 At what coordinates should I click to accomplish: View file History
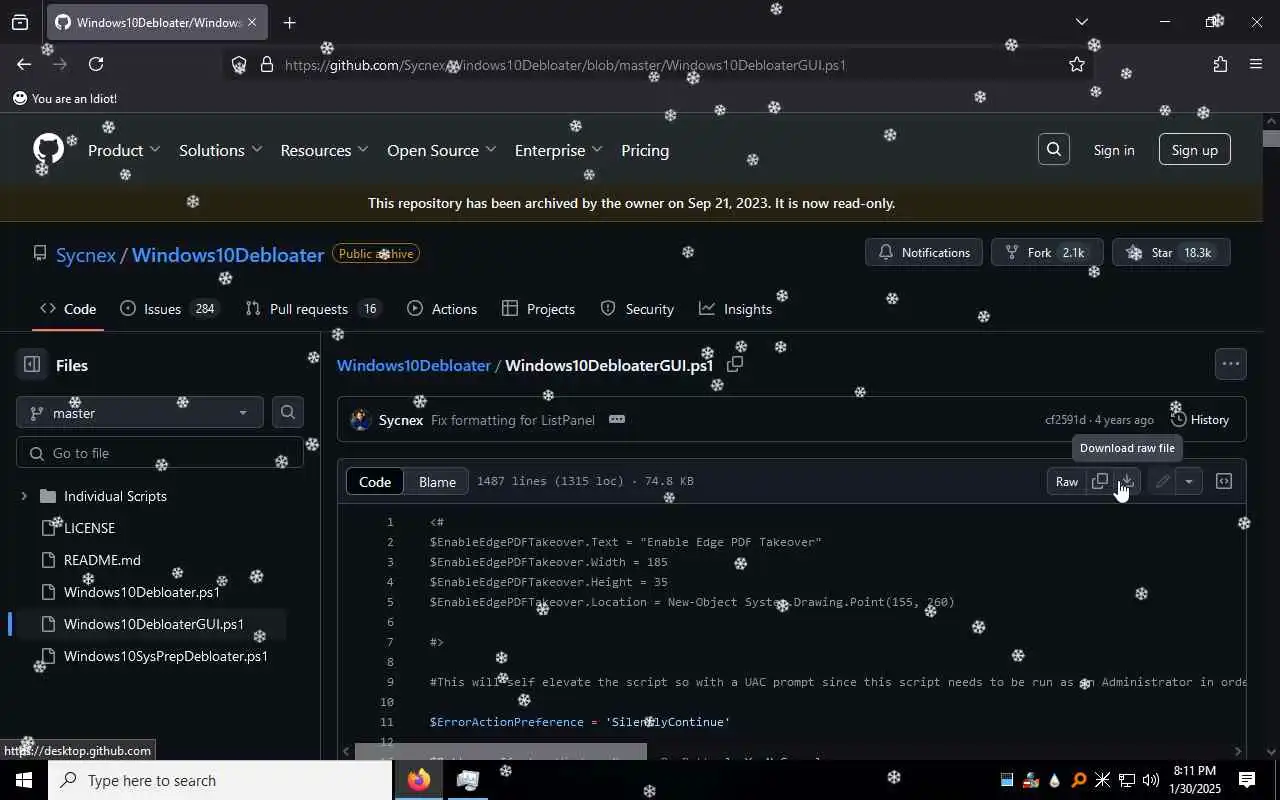[1200, 420]
